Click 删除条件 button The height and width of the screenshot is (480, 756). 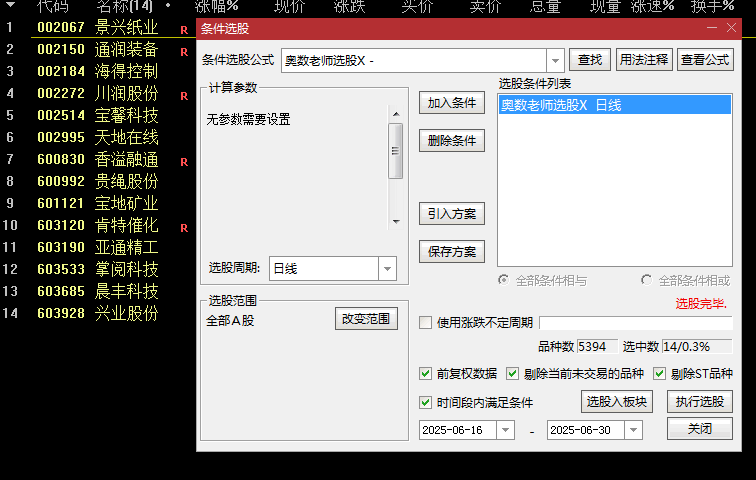pos(452,141)
